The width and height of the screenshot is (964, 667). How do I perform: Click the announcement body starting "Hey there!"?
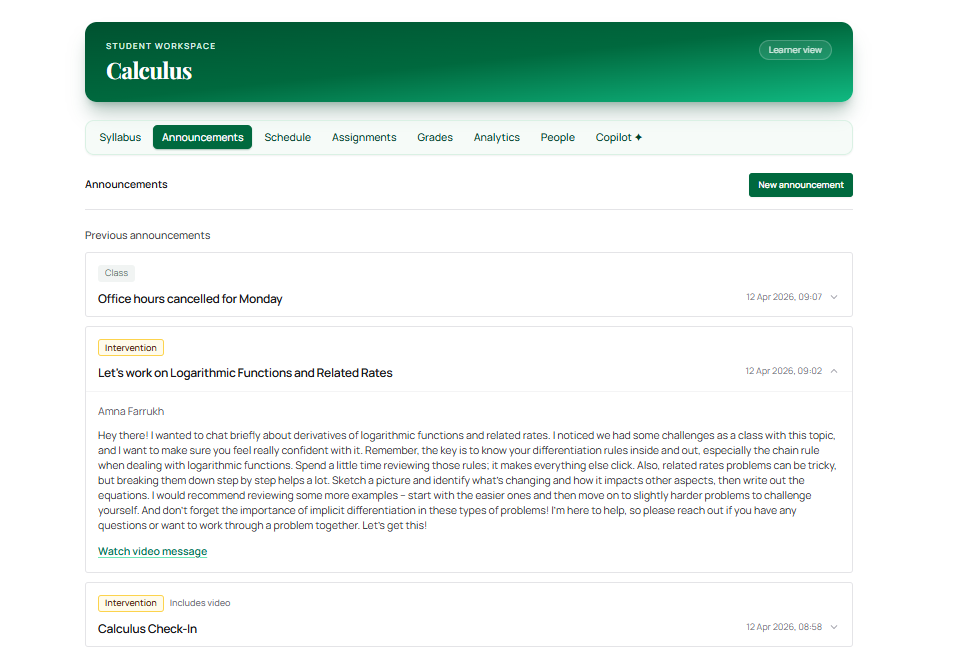point(467,480)
